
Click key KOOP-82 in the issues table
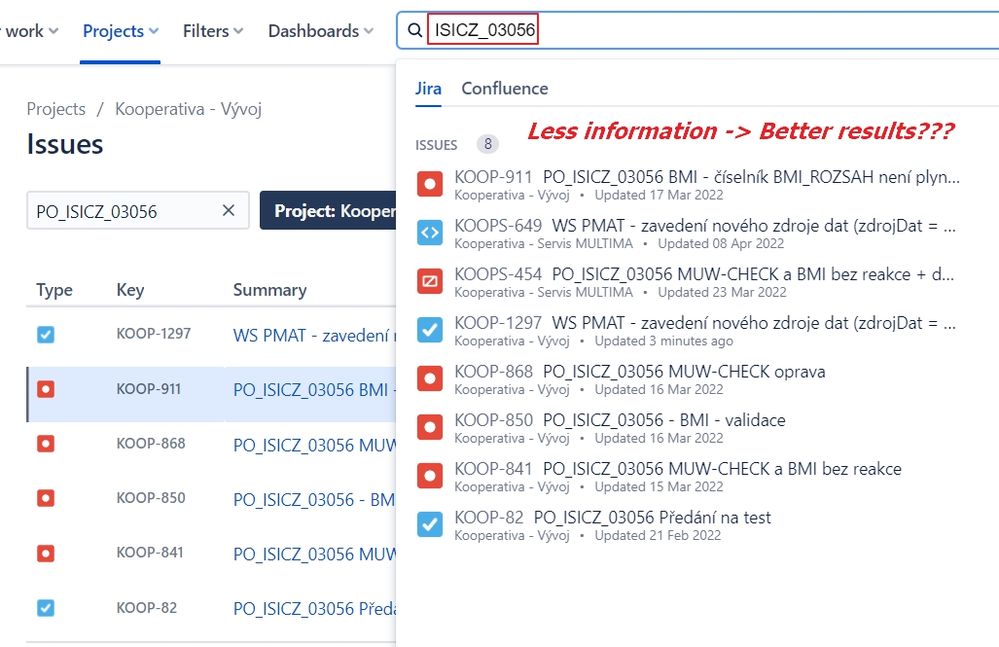(147, 608)
